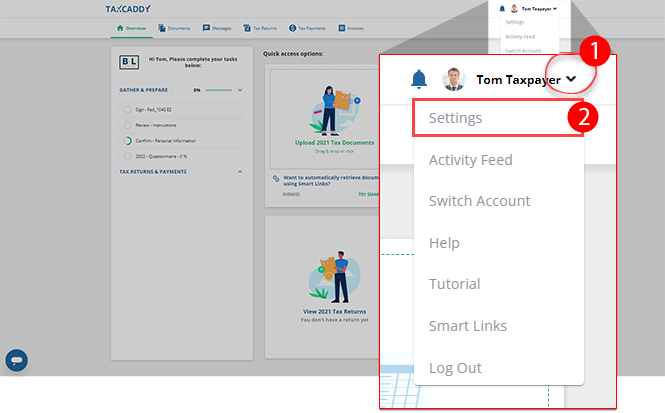The image size is (665, 413).
Task: Collapse the Gather & Prepare section chevron
Action: tap(240, 90)
